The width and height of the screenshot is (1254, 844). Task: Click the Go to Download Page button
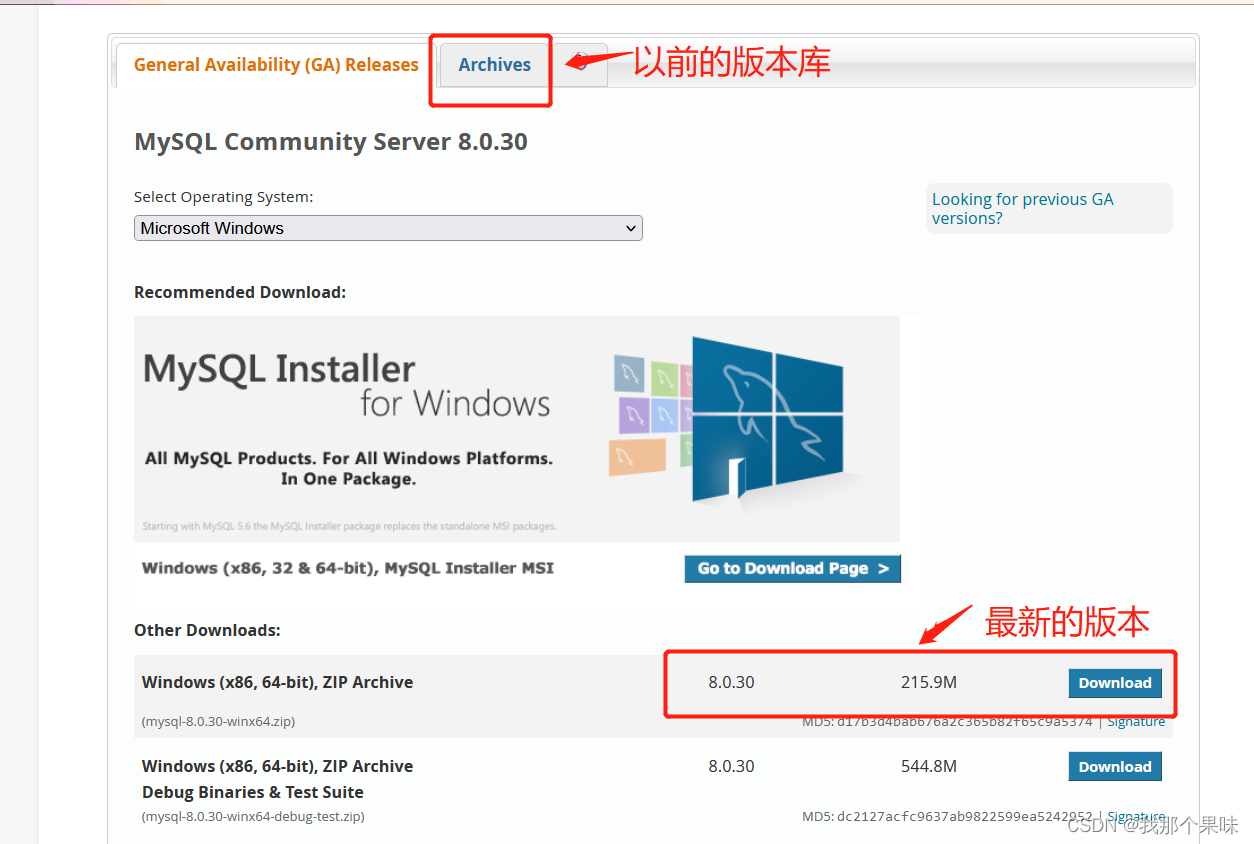pos(793,568)
